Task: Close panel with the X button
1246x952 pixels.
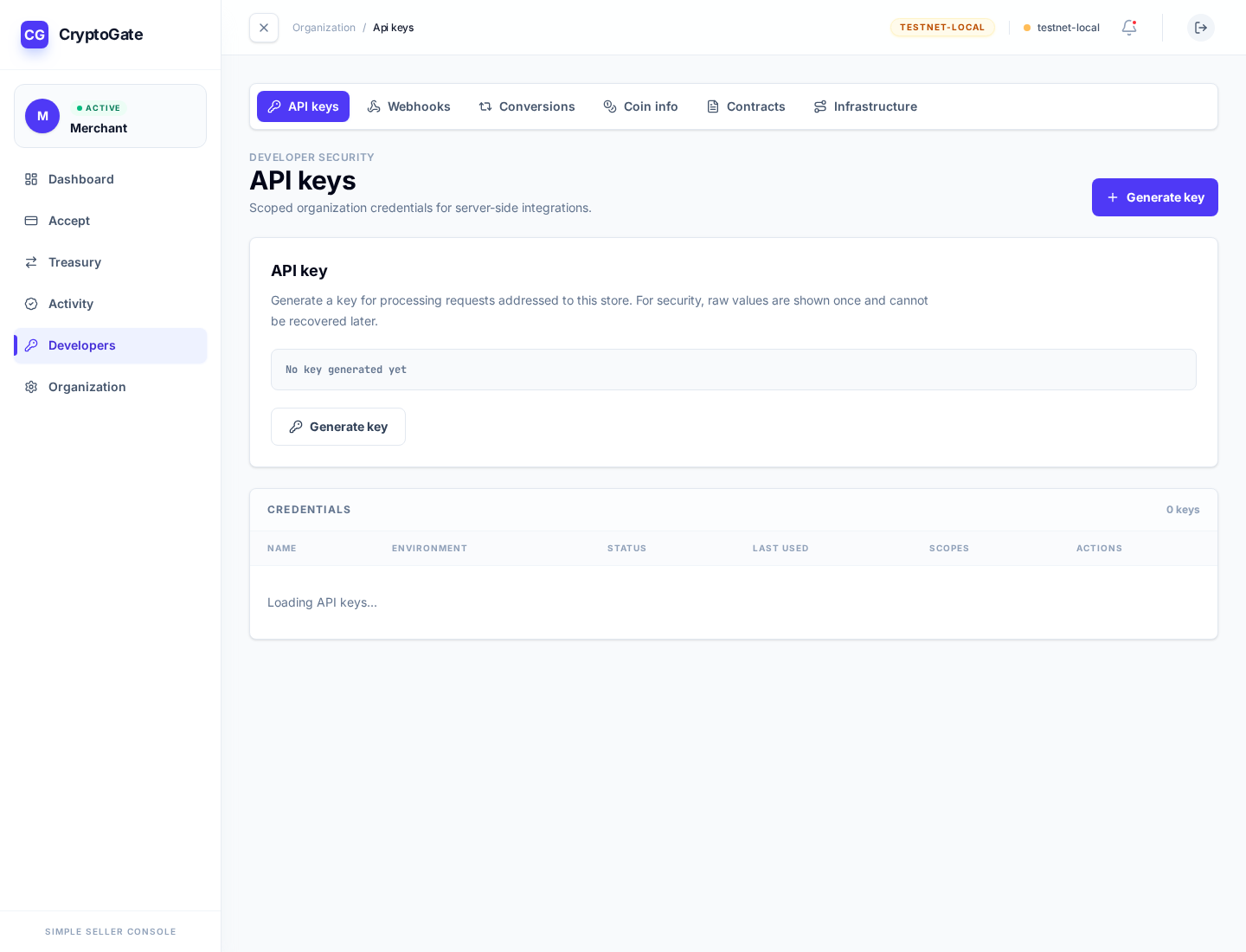Action: (264, 28)
